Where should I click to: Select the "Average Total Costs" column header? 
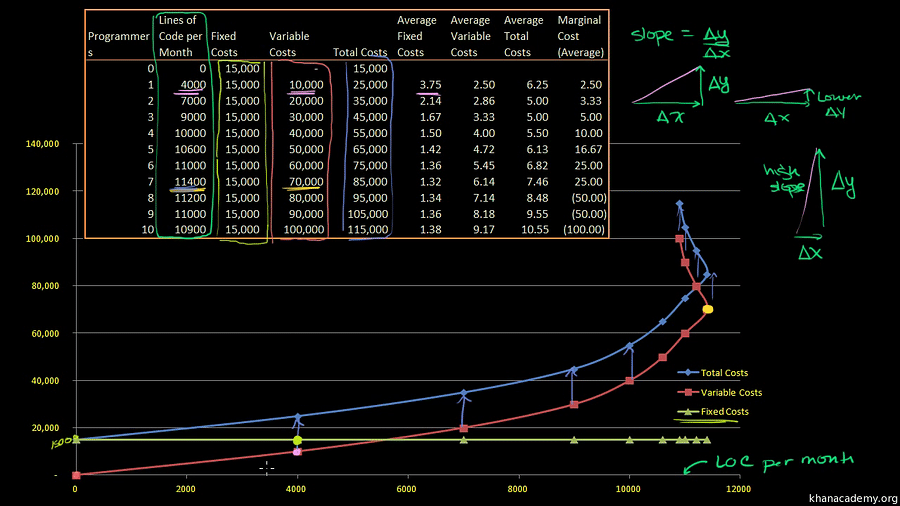point(523,36)
